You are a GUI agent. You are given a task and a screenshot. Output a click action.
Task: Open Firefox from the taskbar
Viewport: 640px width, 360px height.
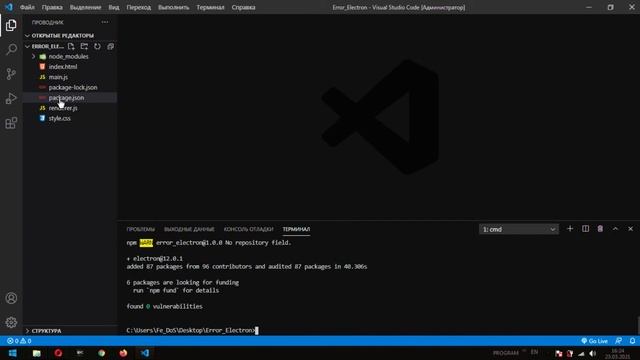tap(123, 353)
